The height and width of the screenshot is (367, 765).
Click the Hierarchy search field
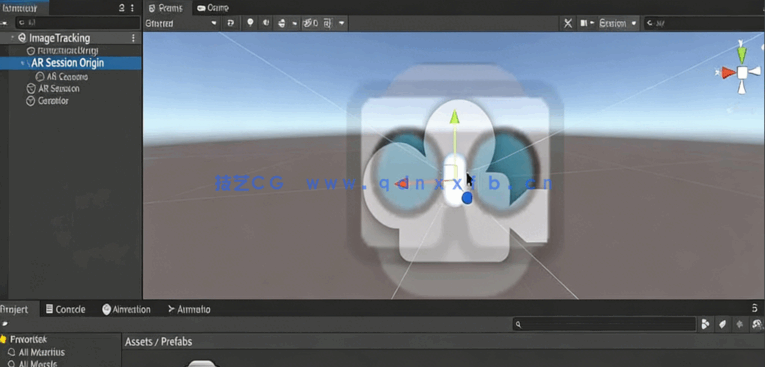(78, 22)
